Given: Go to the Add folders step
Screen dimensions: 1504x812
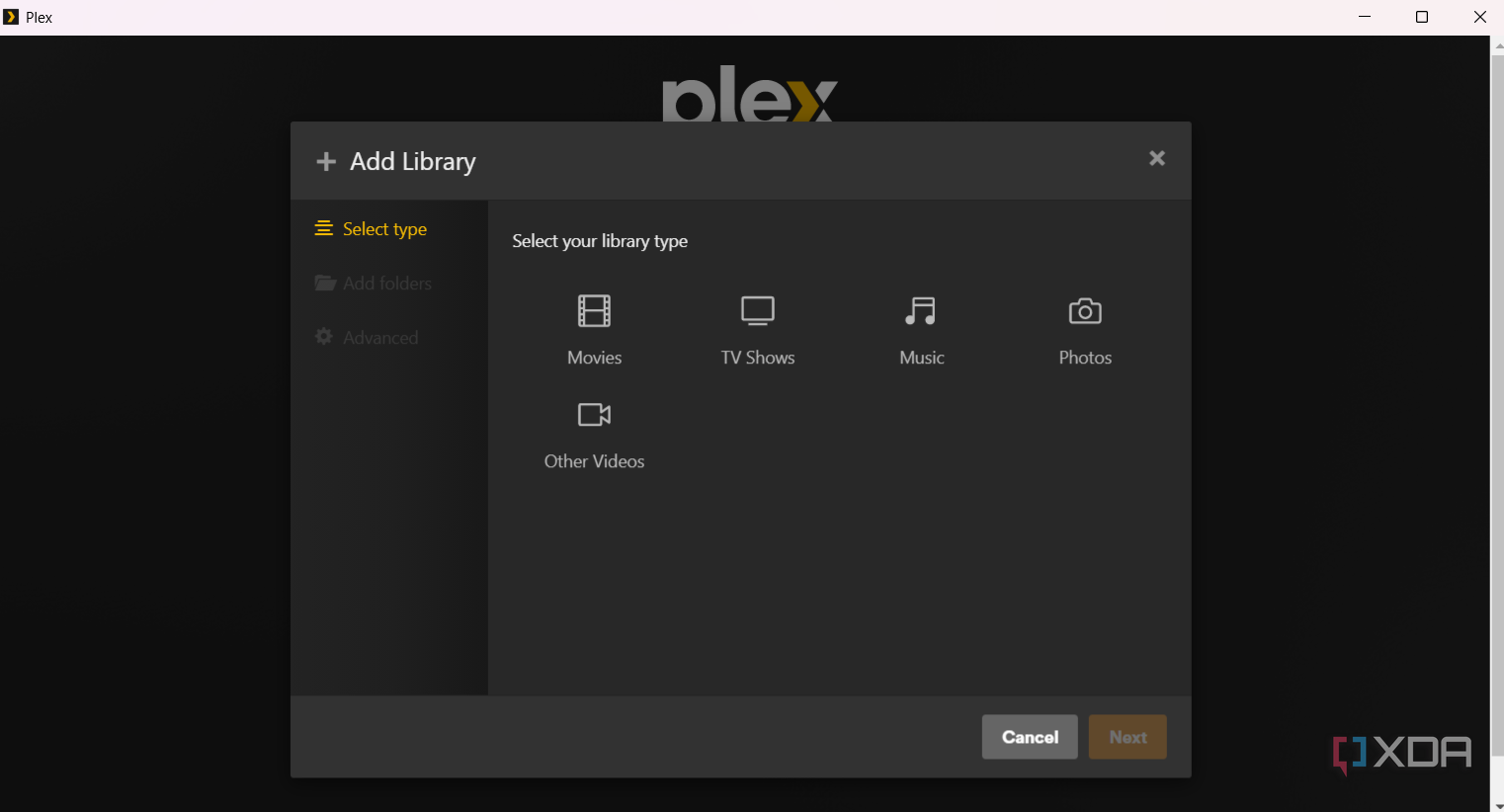Looking at the screenshot, I should click(x=373, y=284).
